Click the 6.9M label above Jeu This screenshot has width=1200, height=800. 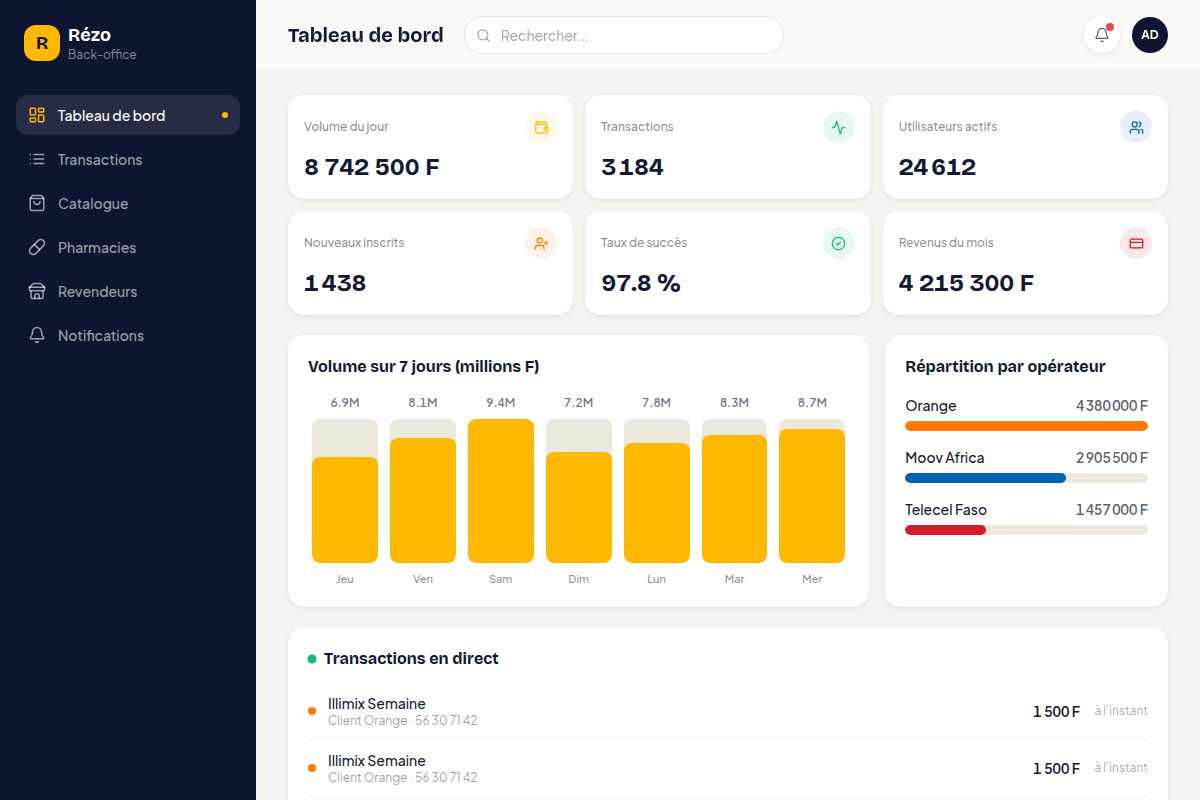[345, 403]
